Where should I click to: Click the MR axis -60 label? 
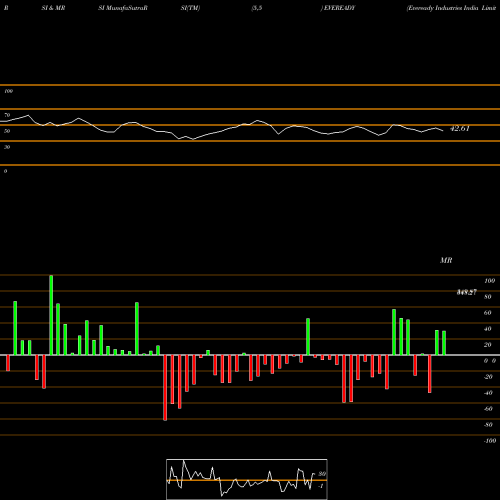[488, 409]
